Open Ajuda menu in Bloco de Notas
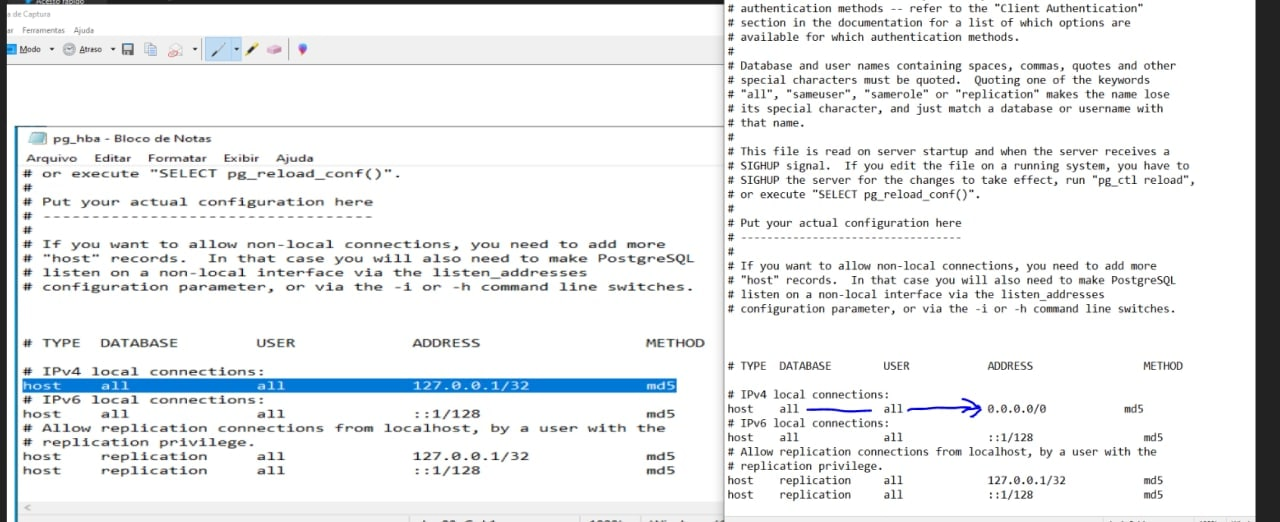1280x522 pixels. 295,158
